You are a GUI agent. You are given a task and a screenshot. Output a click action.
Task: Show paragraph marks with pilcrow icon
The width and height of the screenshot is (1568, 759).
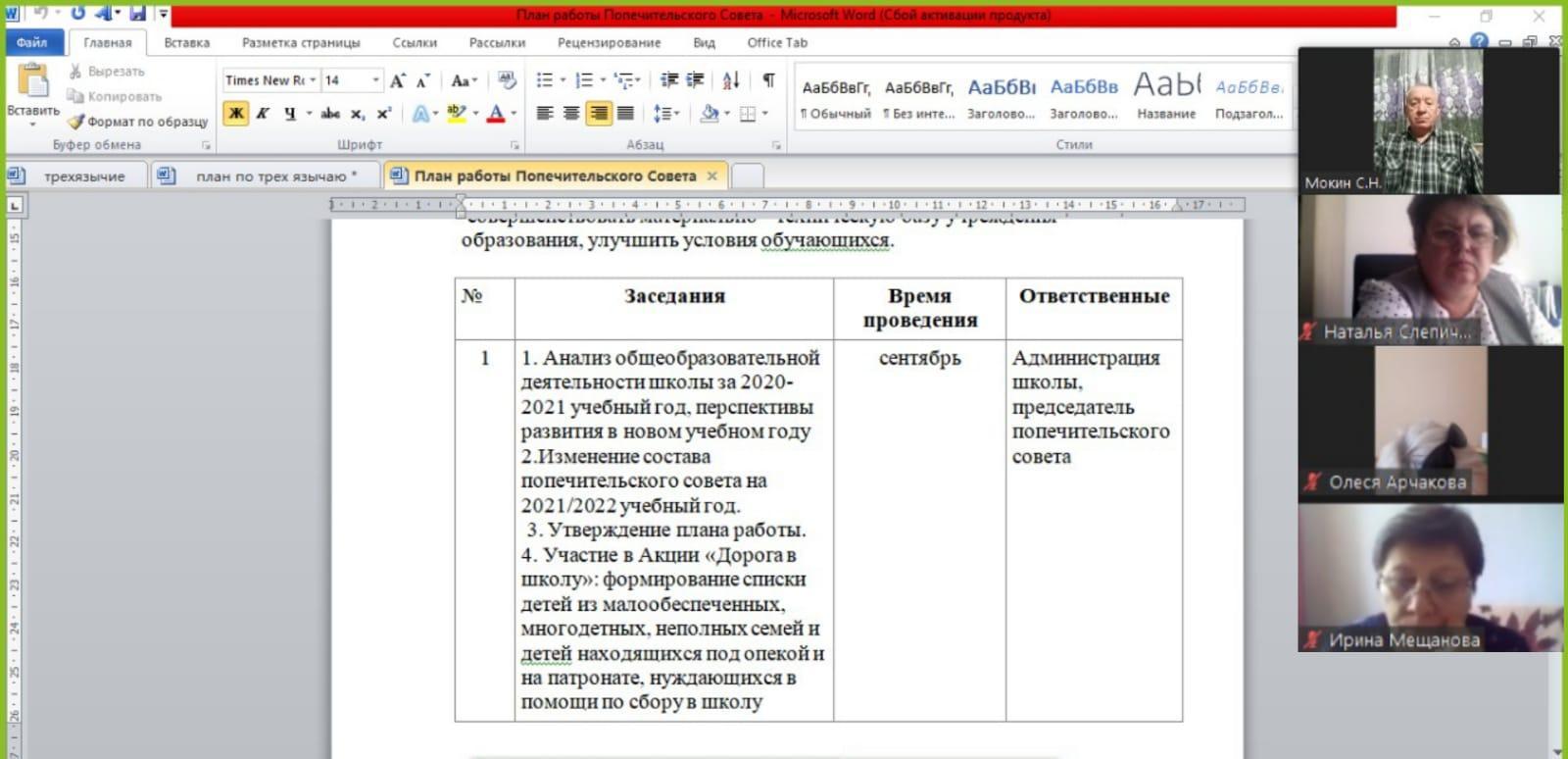(x=768, y=80)
